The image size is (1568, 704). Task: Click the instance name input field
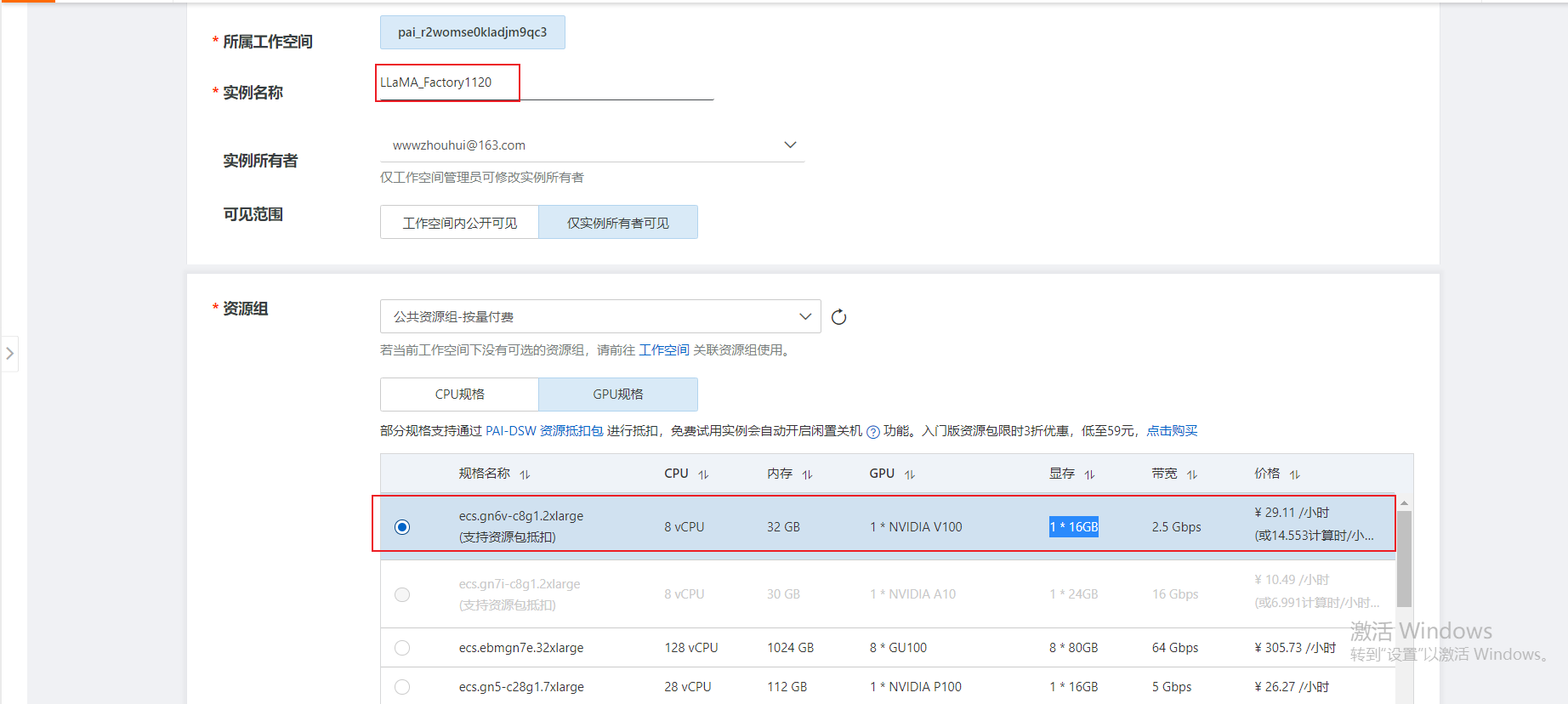coord(544,83)
